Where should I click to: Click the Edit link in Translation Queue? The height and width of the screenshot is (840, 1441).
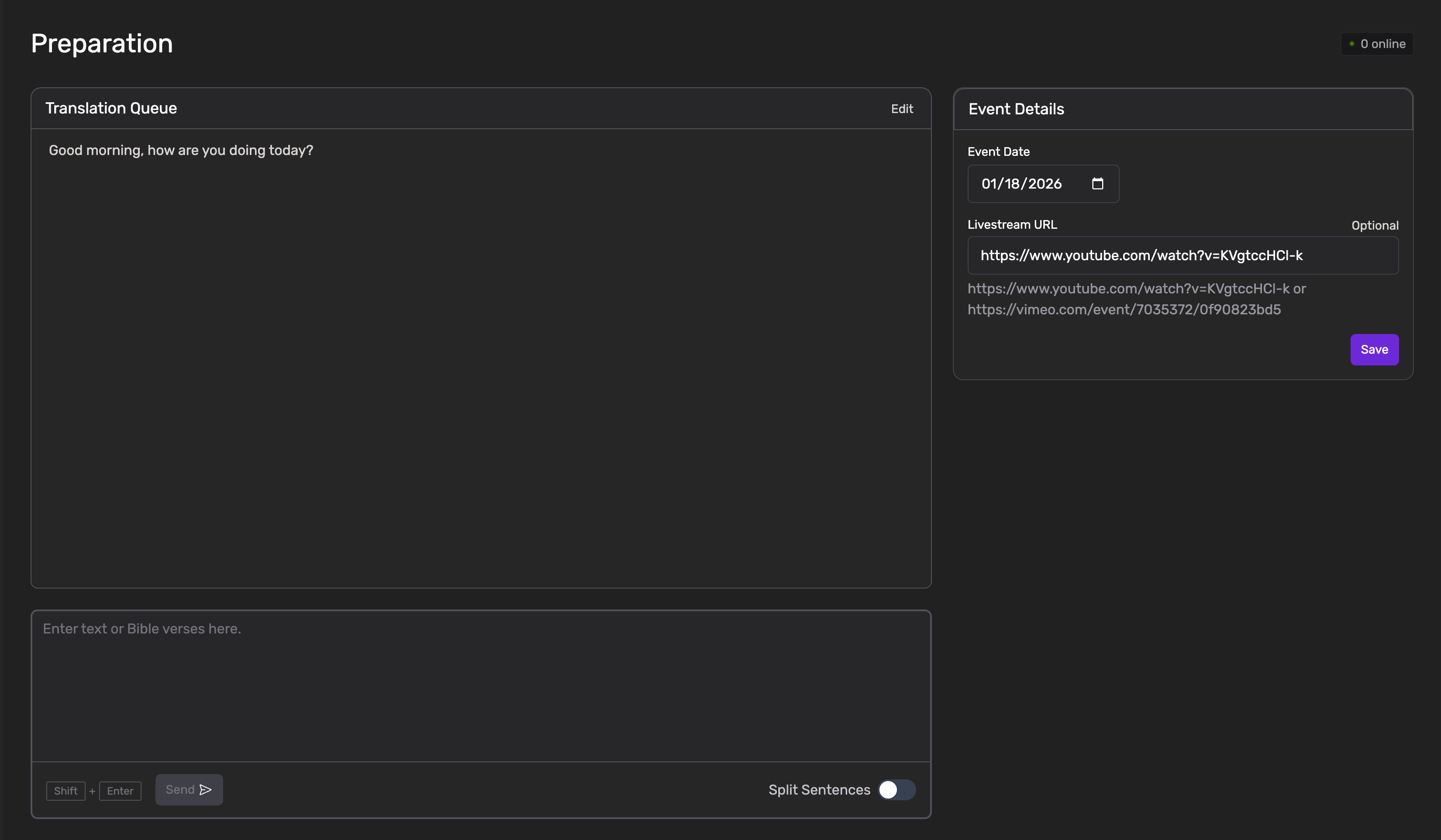(x=902, y=109)
